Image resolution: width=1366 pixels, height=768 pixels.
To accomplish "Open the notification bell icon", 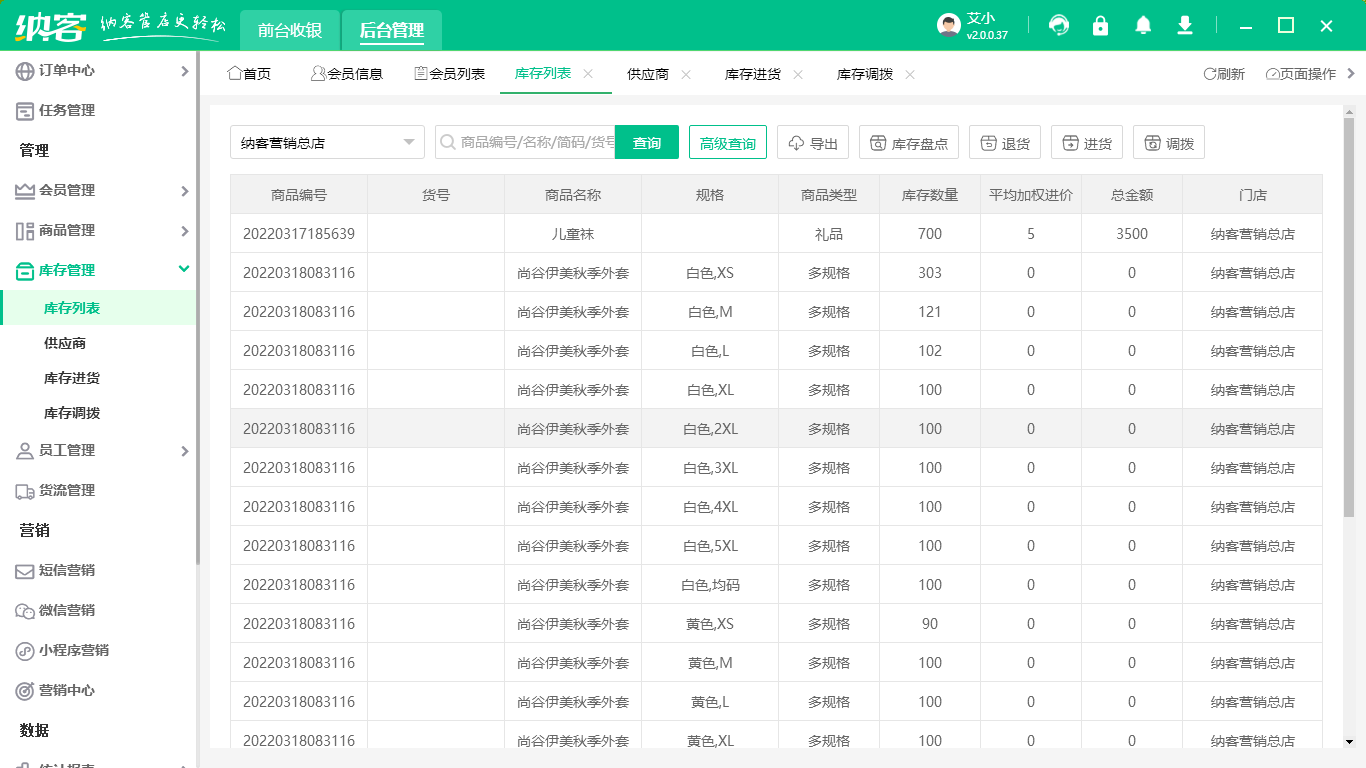I will point(1142,25).
